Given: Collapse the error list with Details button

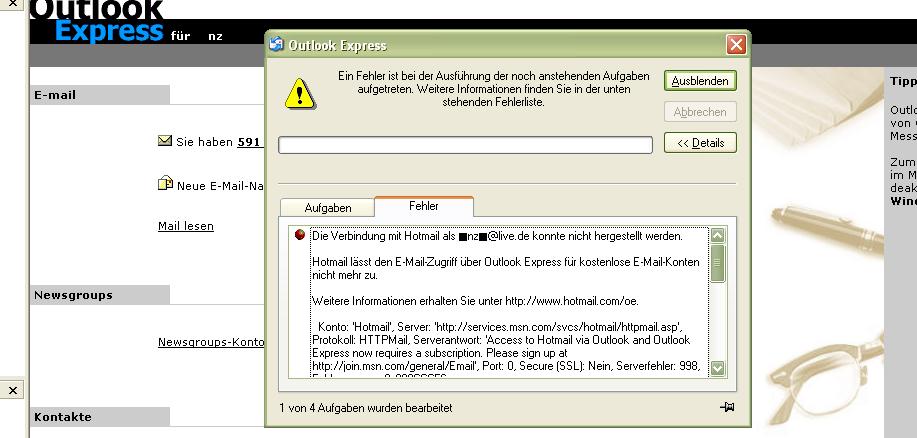Looking at the screenshot, I should pyautogui.click(x=700, y=143).
